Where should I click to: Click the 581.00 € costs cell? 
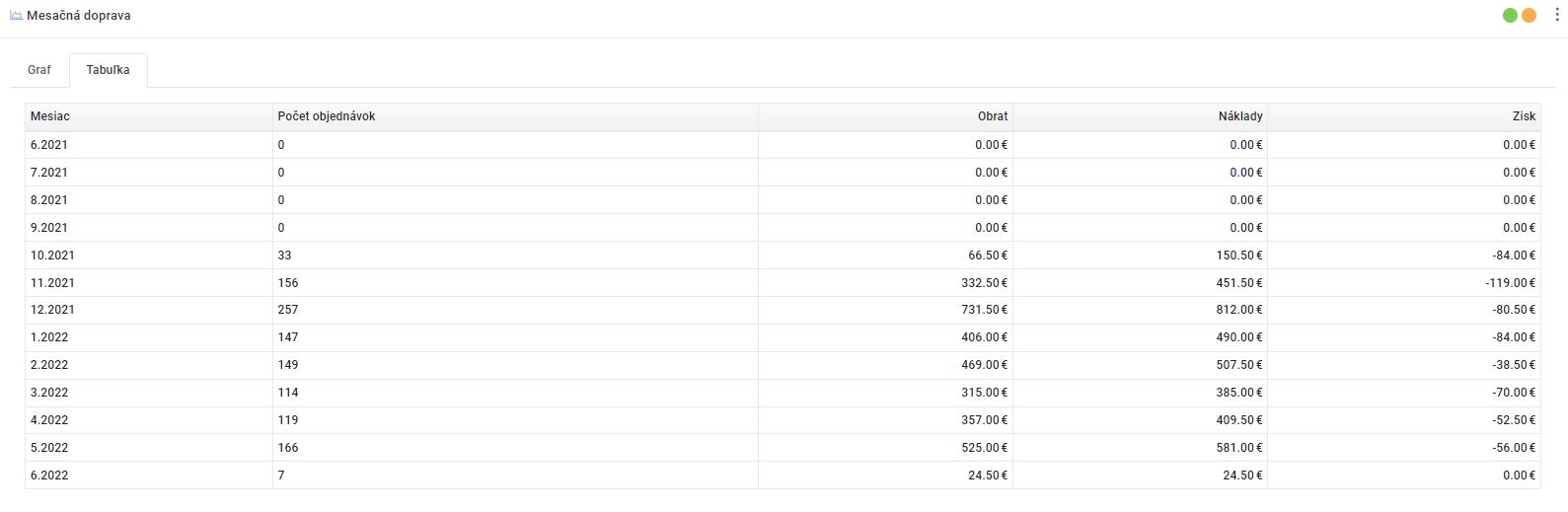pos(1239,448)
